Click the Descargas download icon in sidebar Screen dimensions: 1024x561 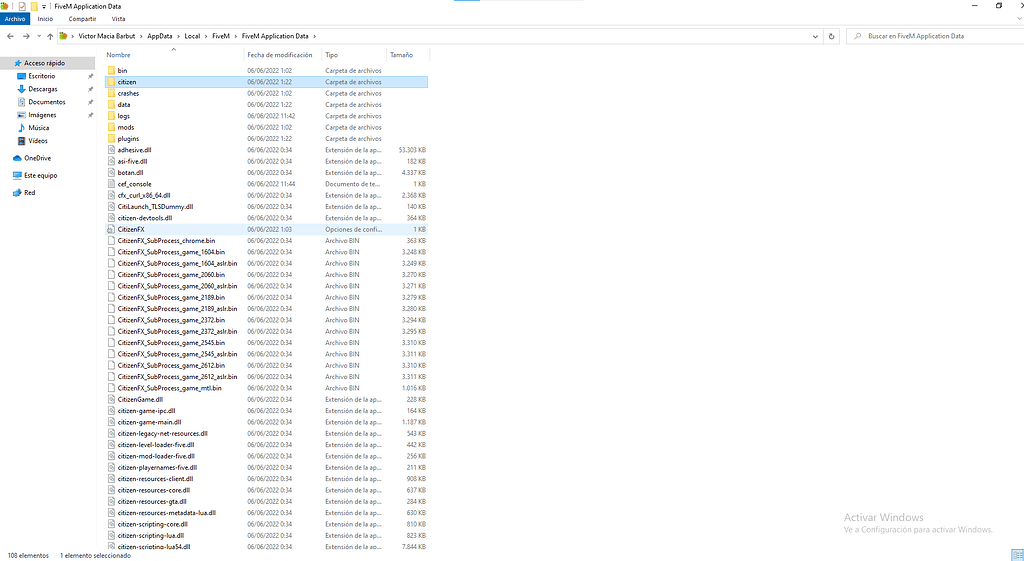[x=21, y=89]
